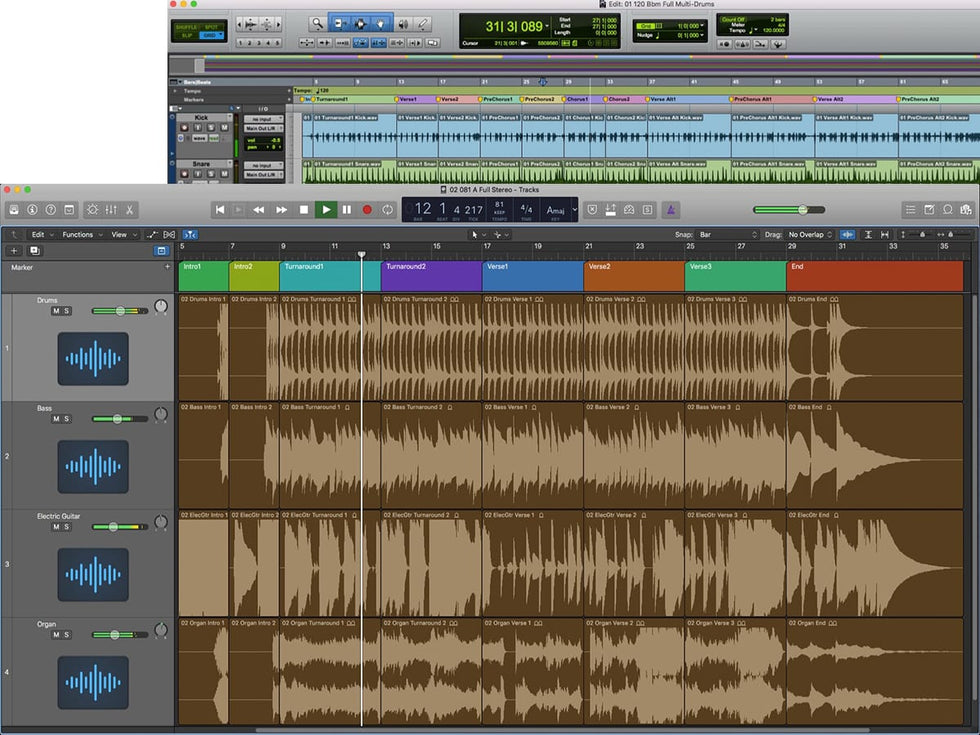The image size is (980, 735).
Task: Open the Loop Browser icon
Action: click(x=947, y=210)
